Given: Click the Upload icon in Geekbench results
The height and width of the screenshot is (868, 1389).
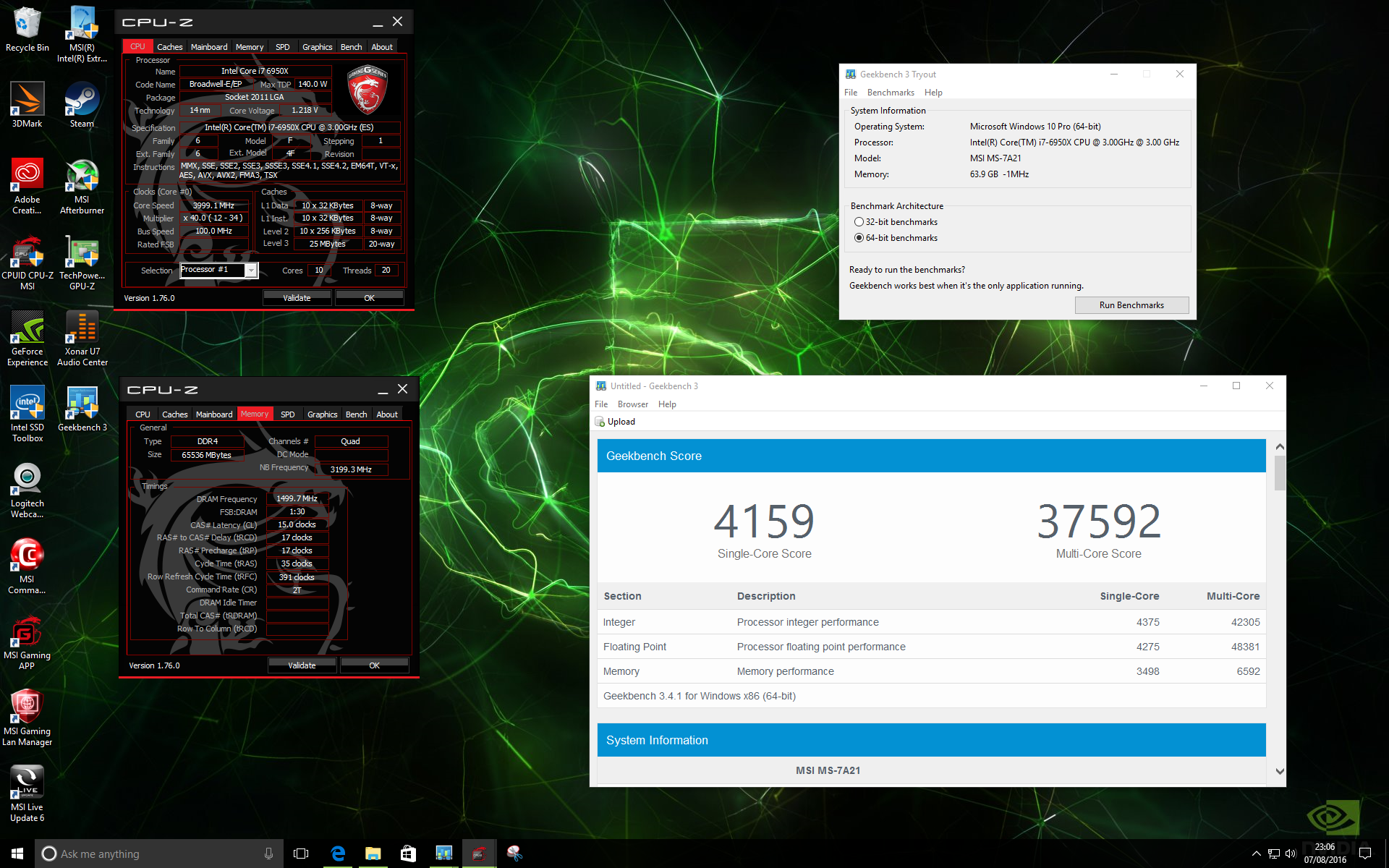Looking at the screenshot, I should pyautogui.click(x=599, y=422).
